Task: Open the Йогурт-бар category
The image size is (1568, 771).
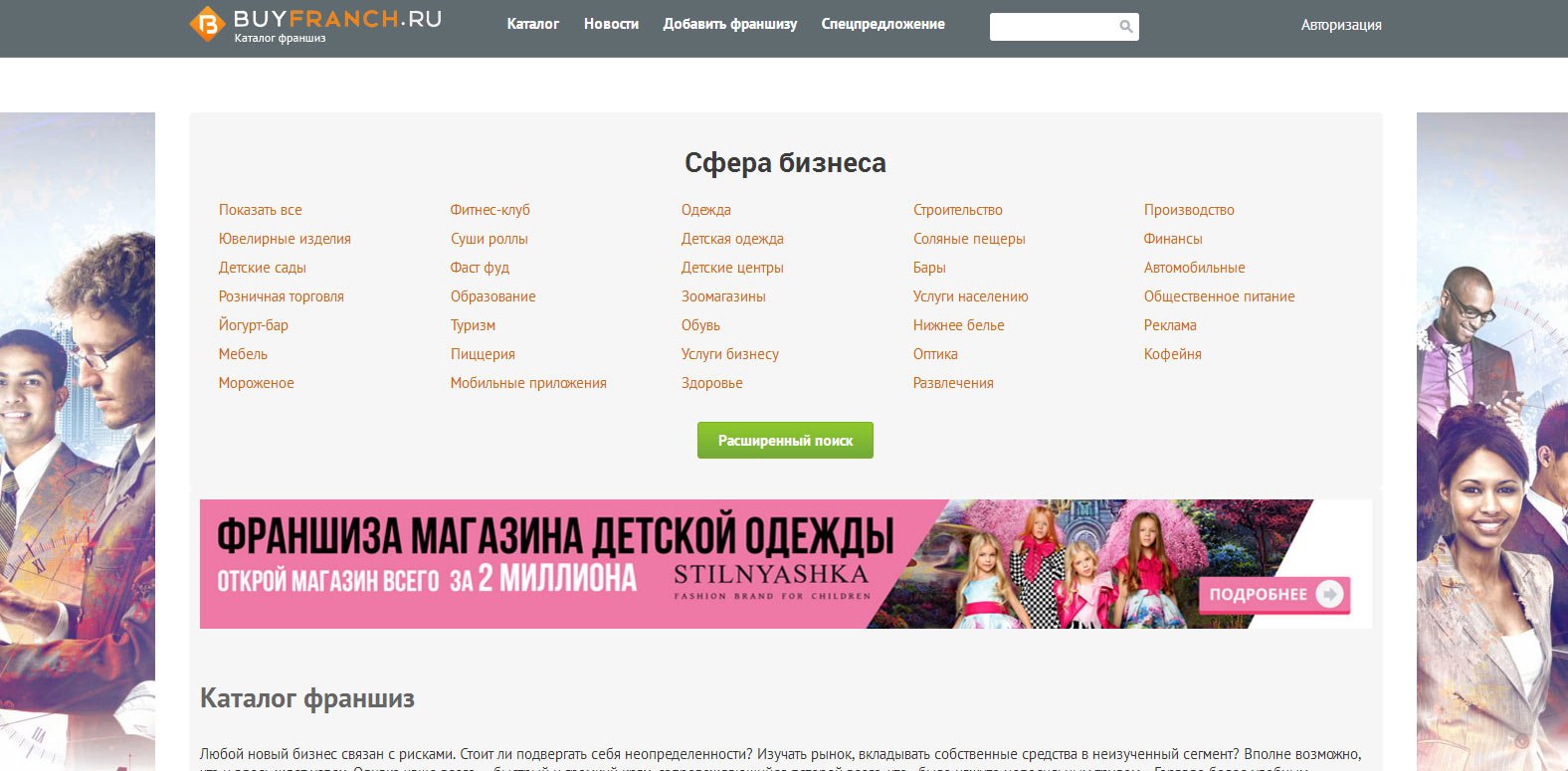Action: pos(254,325)
